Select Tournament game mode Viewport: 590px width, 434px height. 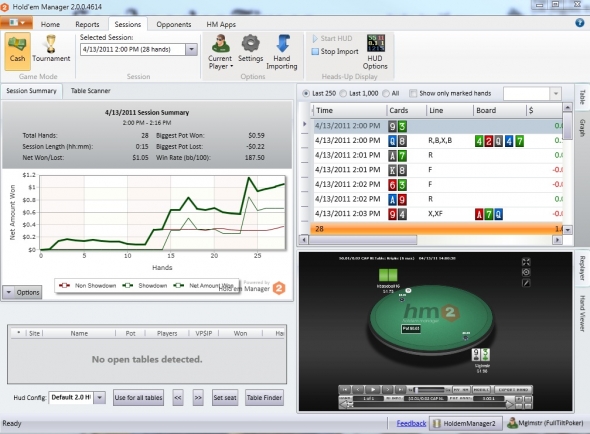51,49
